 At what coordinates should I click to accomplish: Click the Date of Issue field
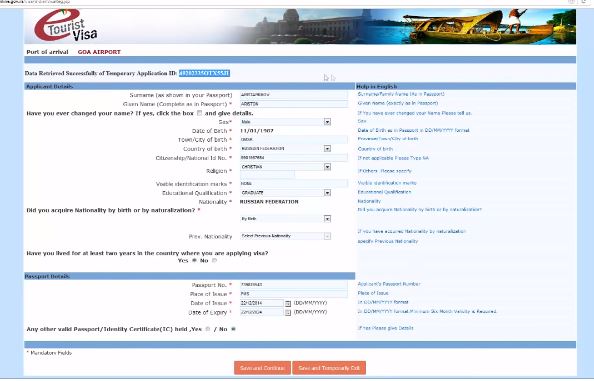point(261,303)
